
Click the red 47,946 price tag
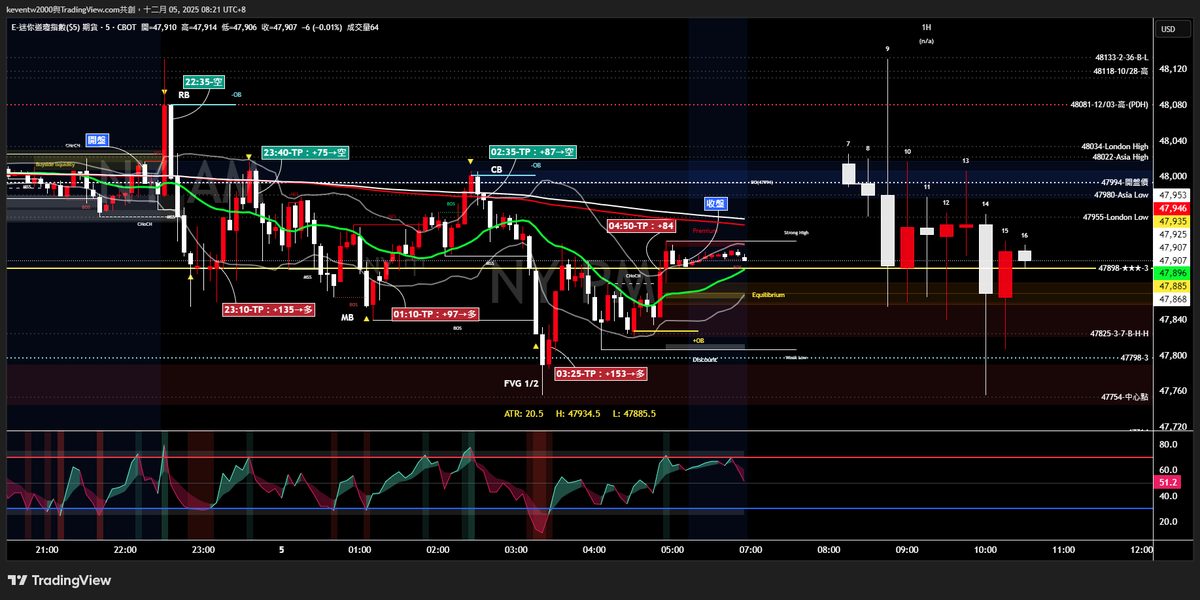pos(1172,208)
